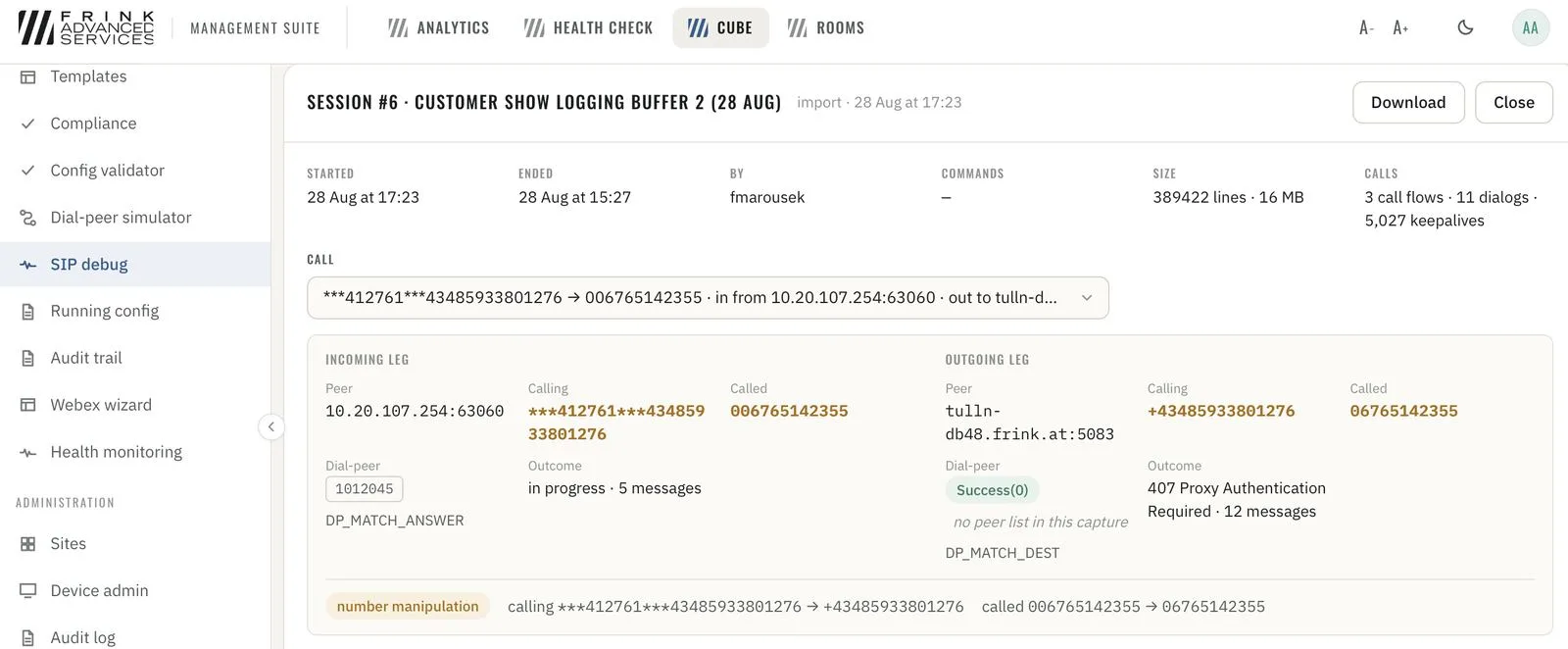1568x649 pixels.
Task: Open the call selection dropdown
Action: pos(708,298)
